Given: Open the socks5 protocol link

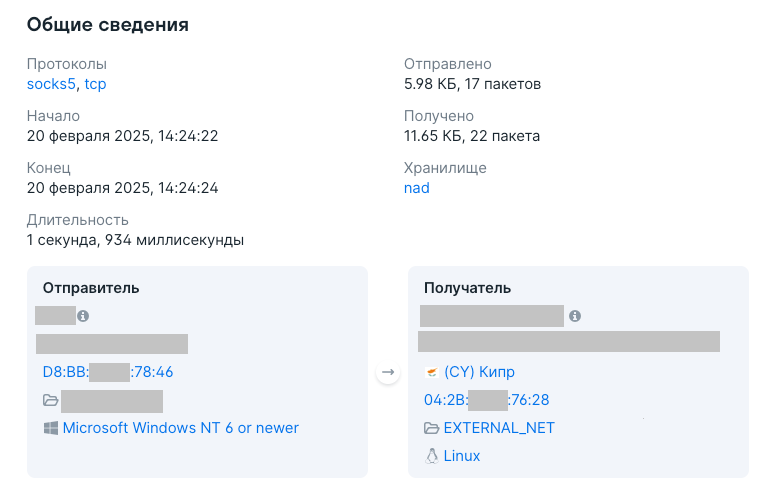Looking at the screenshot, I should 51,84.
